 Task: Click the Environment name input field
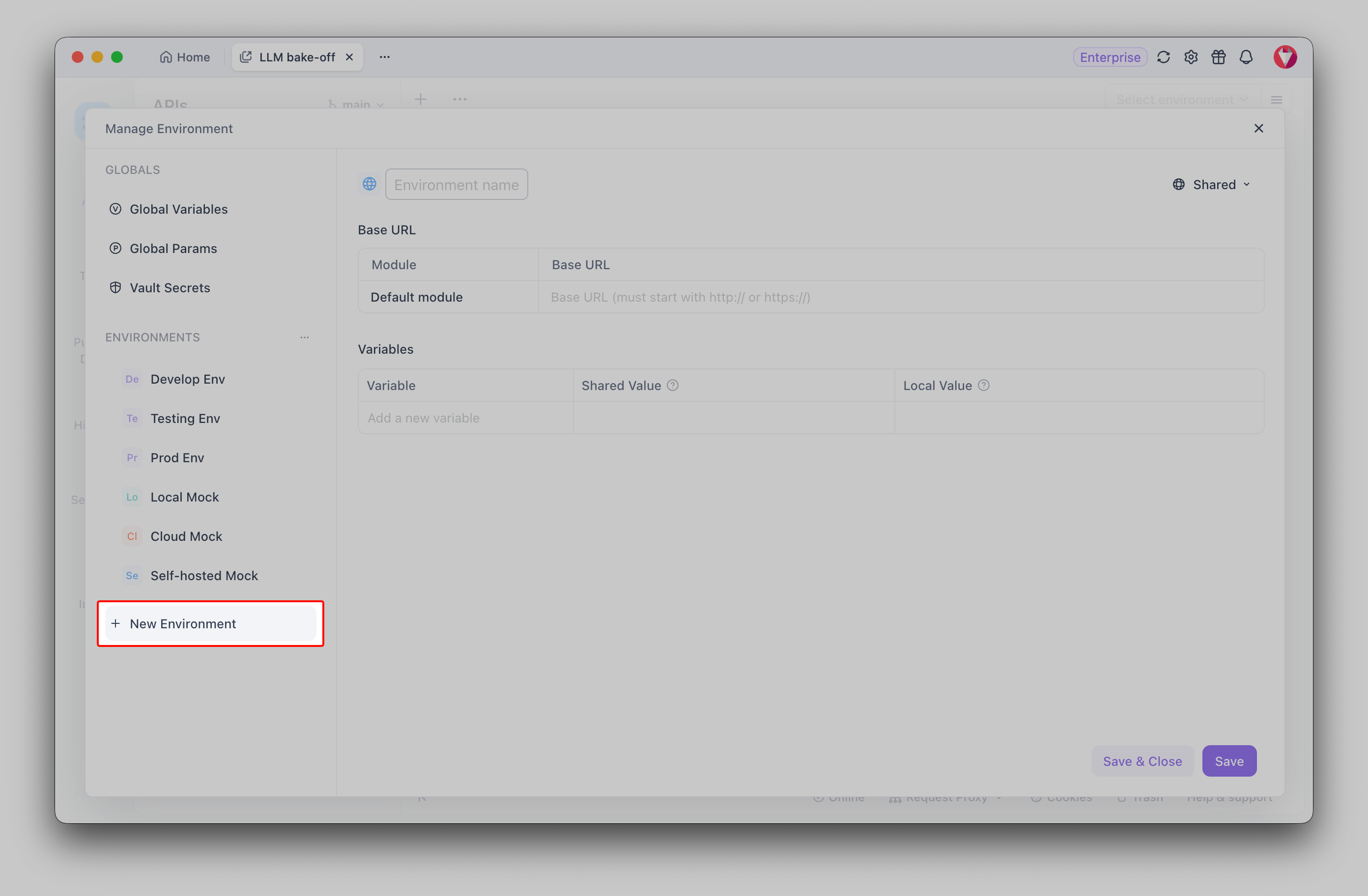pos(456,185)
